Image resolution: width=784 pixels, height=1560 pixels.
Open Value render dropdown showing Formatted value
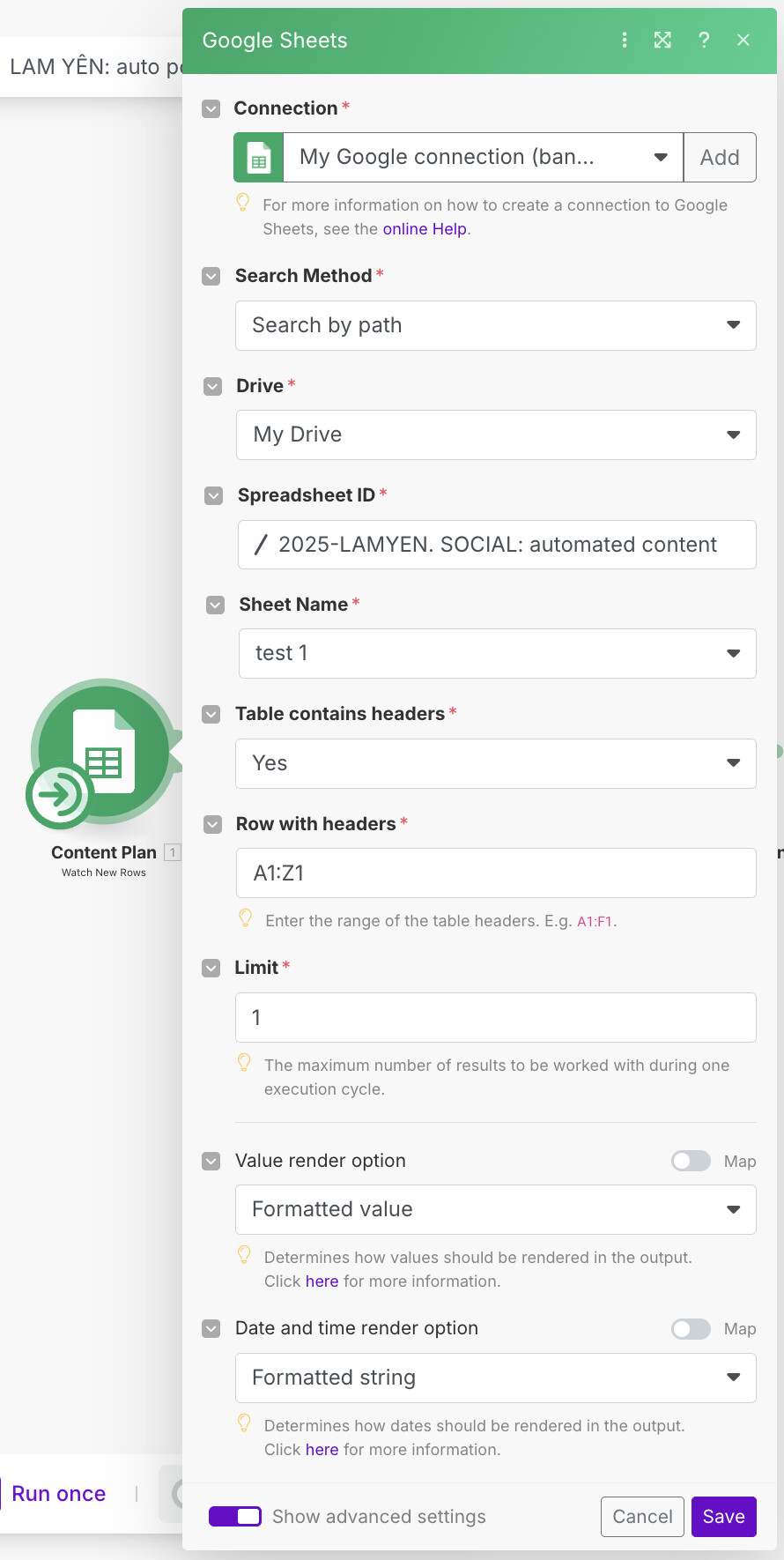496,1209
